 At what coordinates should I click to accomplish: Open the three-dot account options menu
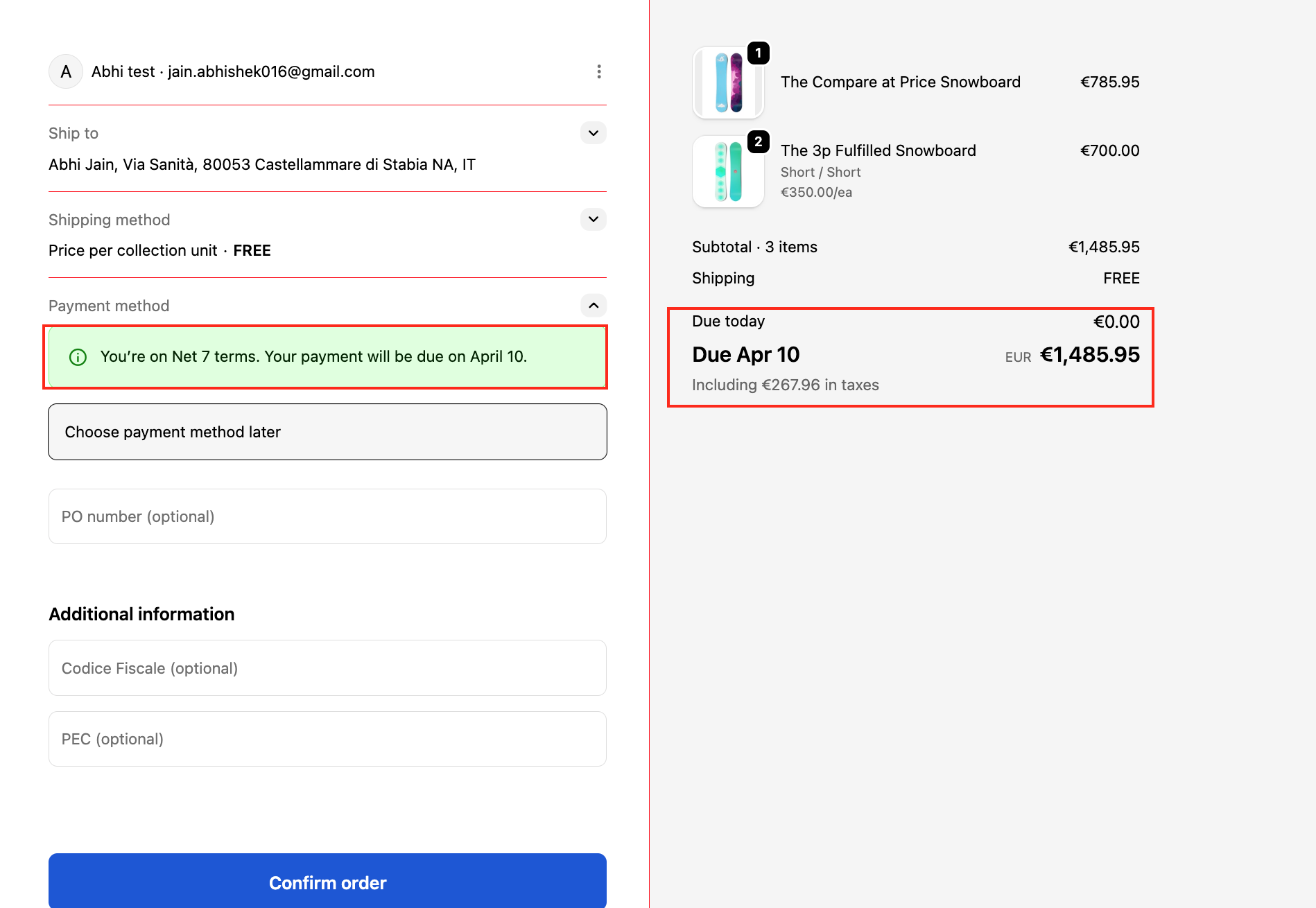[x=599, y=71]
